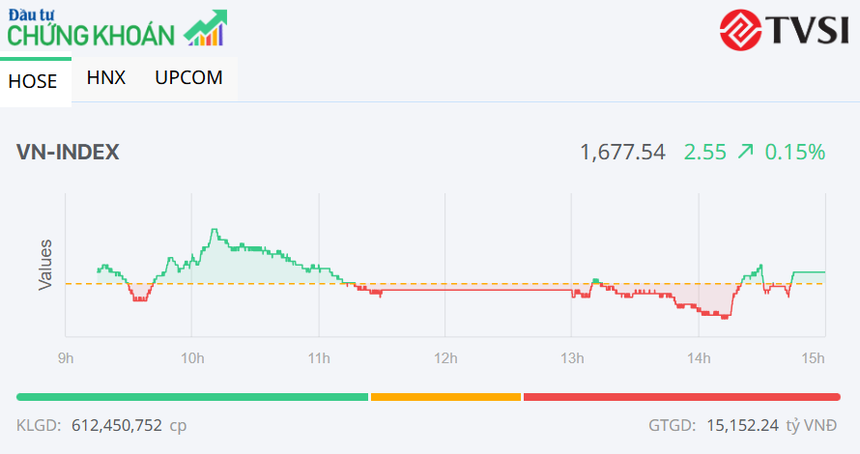Click the 12h time axis label
The height and width of the screenshot is (454, 860).
445,358
